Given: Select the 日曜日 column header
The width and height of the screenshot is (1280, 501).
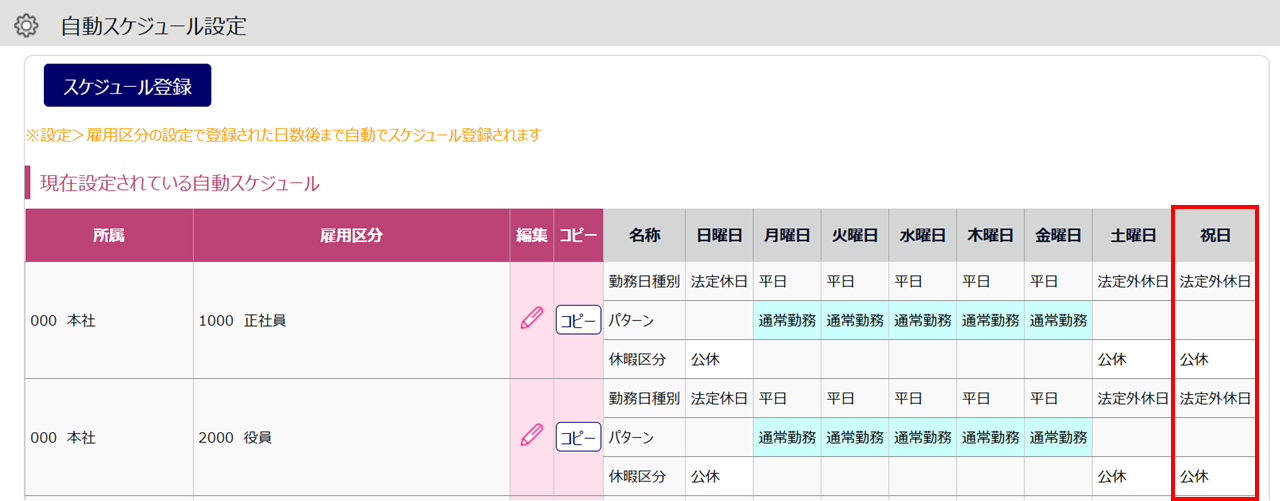Looking at the screenshot, I should point(719,235).
